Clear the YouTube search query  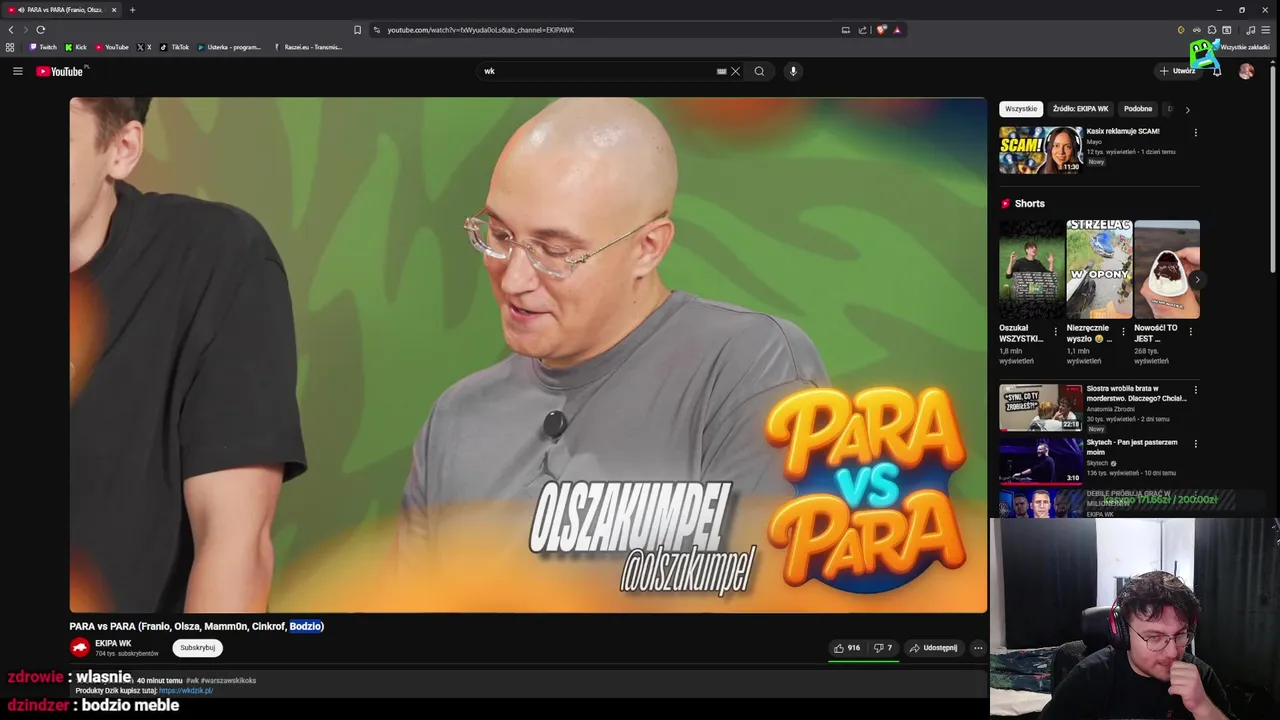[x=735, y=71]
